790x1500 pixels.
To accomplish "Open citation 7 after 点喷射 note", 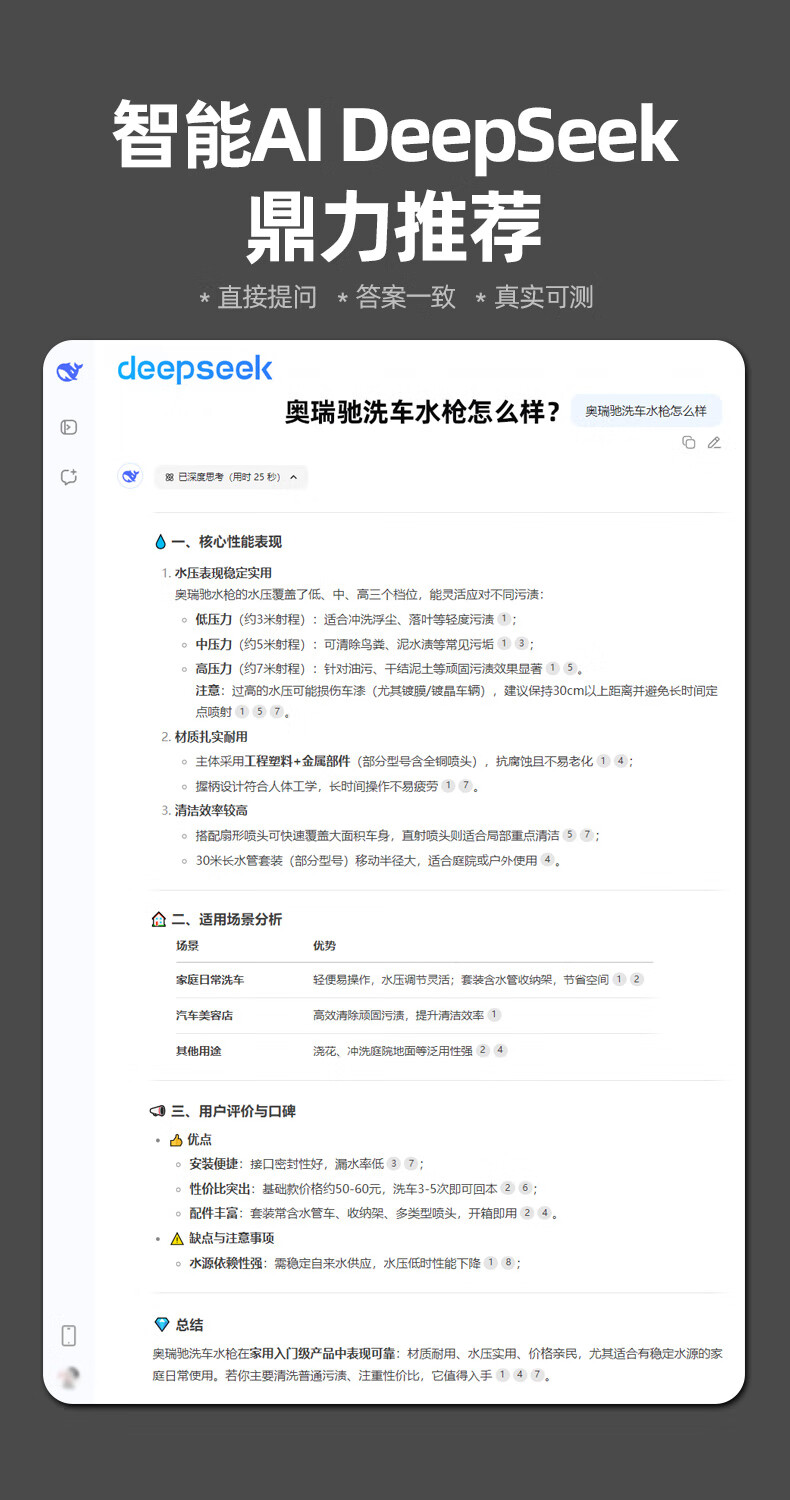I will [276, 712].
